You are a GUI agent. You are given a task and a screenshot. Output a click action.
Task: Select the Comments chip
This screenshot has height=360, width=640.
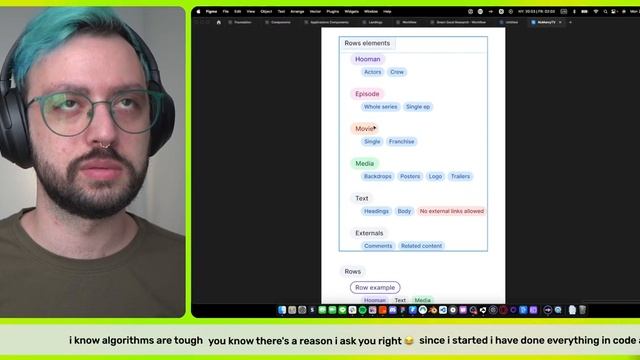(x=378, y=246)
